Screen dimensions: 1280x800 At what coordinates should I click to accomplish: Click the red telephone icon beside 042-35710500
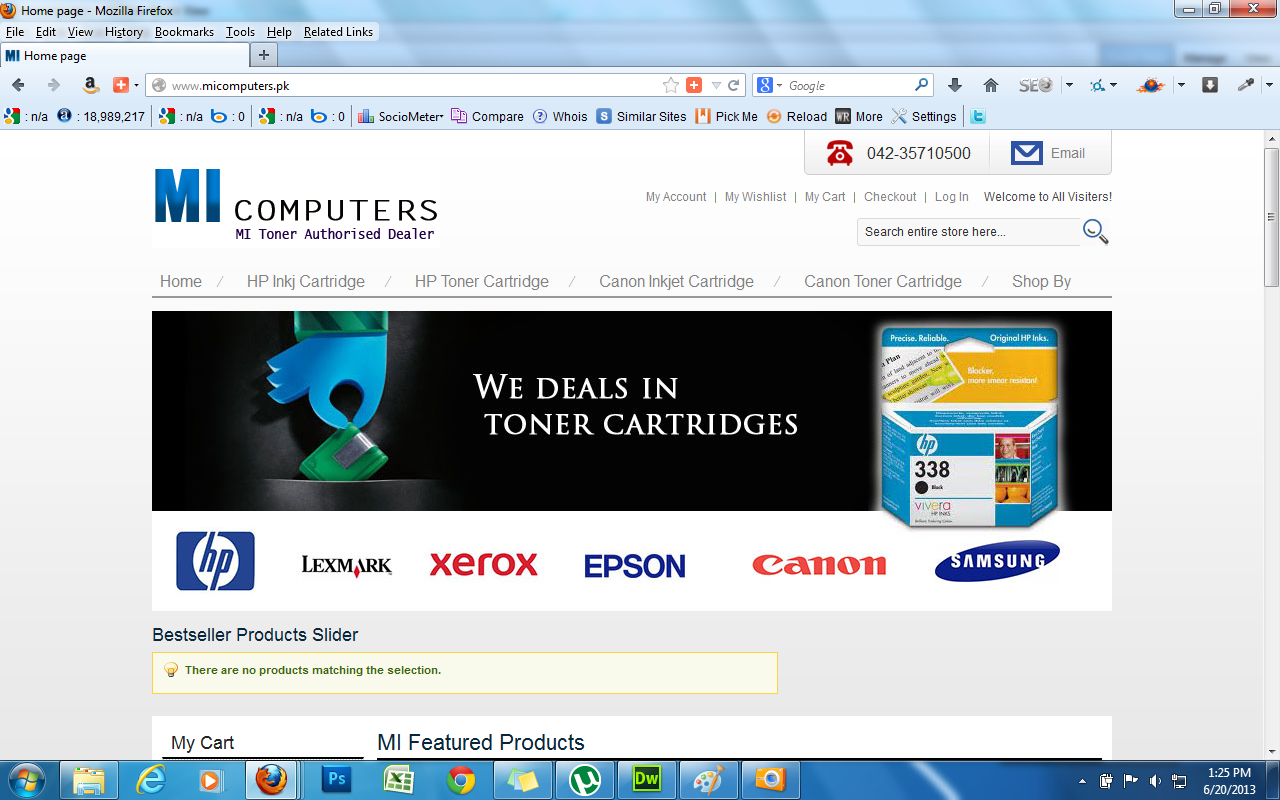(x=839, y=153)
